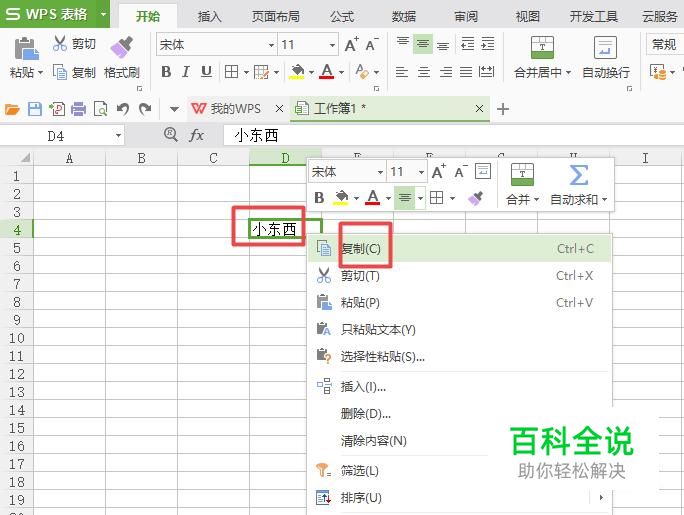684x515 pixels.
Task: Switch to the 页面布局 ribbon tab
Action: 275,17
